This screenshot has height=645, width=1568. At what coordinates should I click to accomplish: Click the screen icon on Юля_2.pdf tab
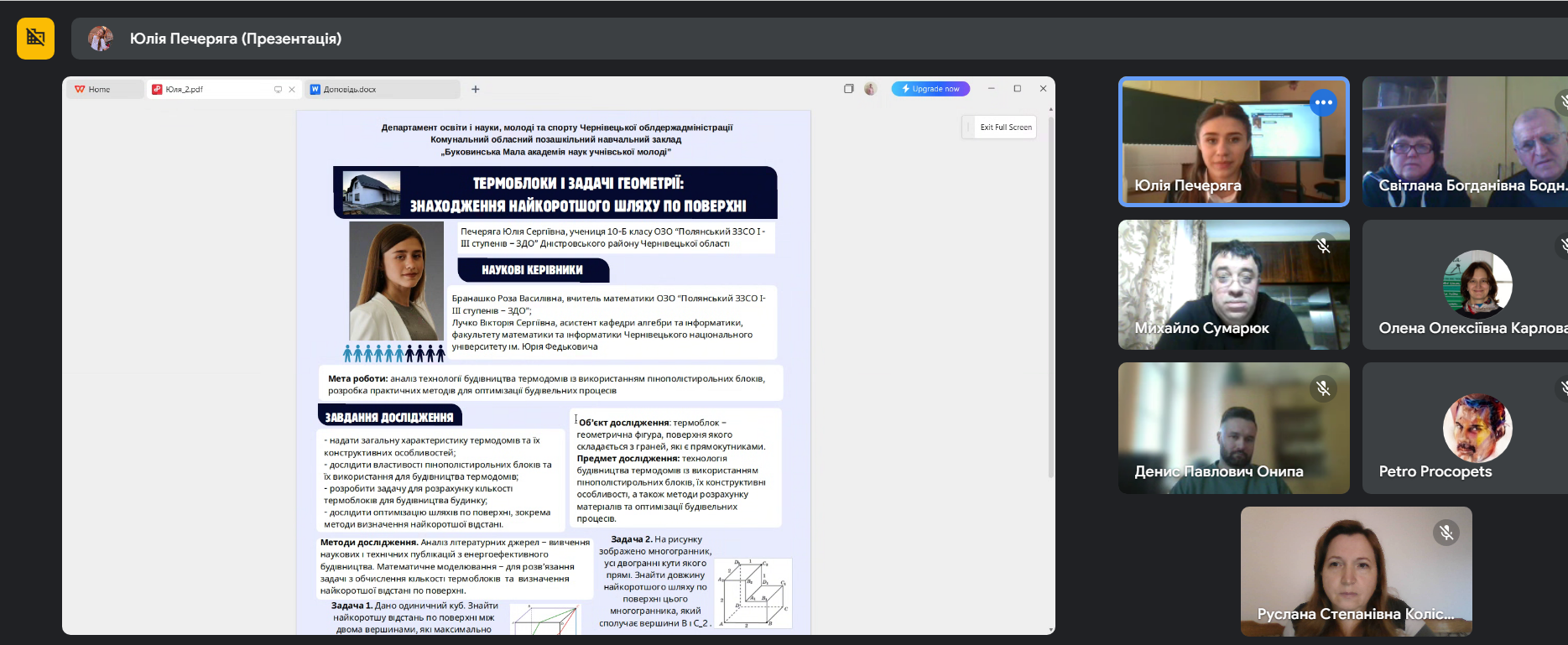(x=278, y=90)
